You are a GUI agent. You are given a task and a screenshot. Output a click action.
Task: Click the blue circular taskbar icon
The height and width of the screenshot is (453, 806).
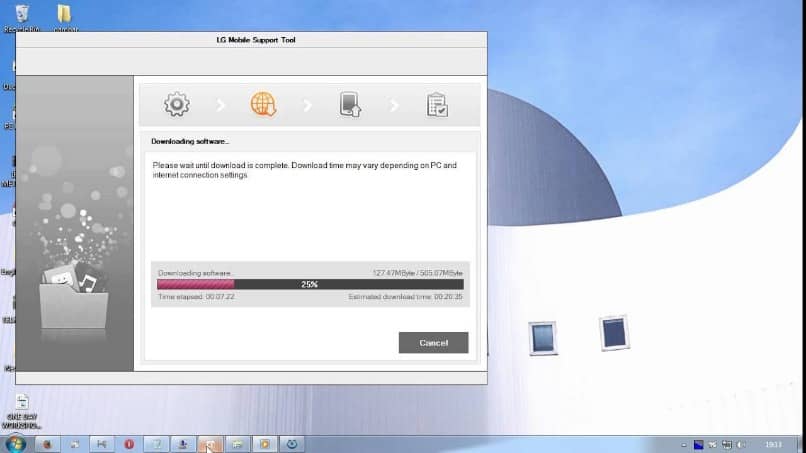pos(292,444)
